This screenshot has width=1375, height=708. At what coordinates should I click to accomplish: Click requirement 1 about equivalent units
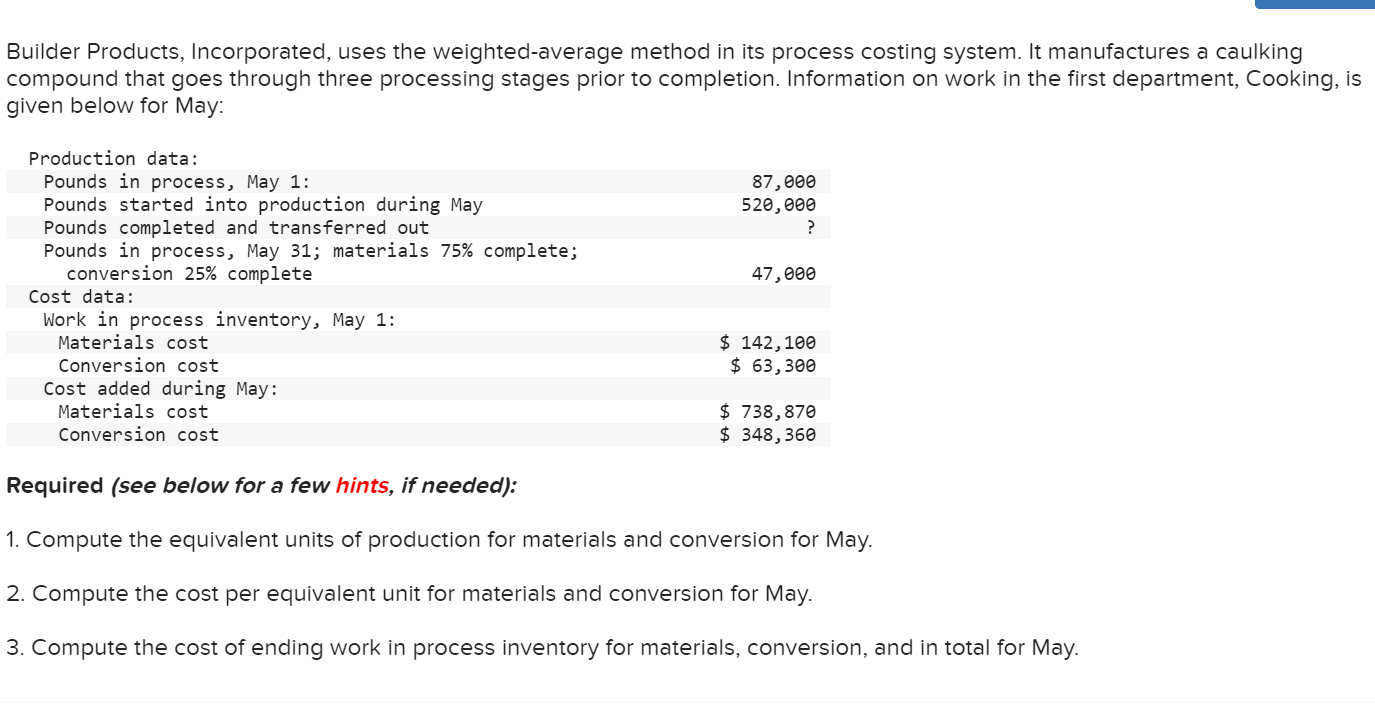click(x=439, y=540)
